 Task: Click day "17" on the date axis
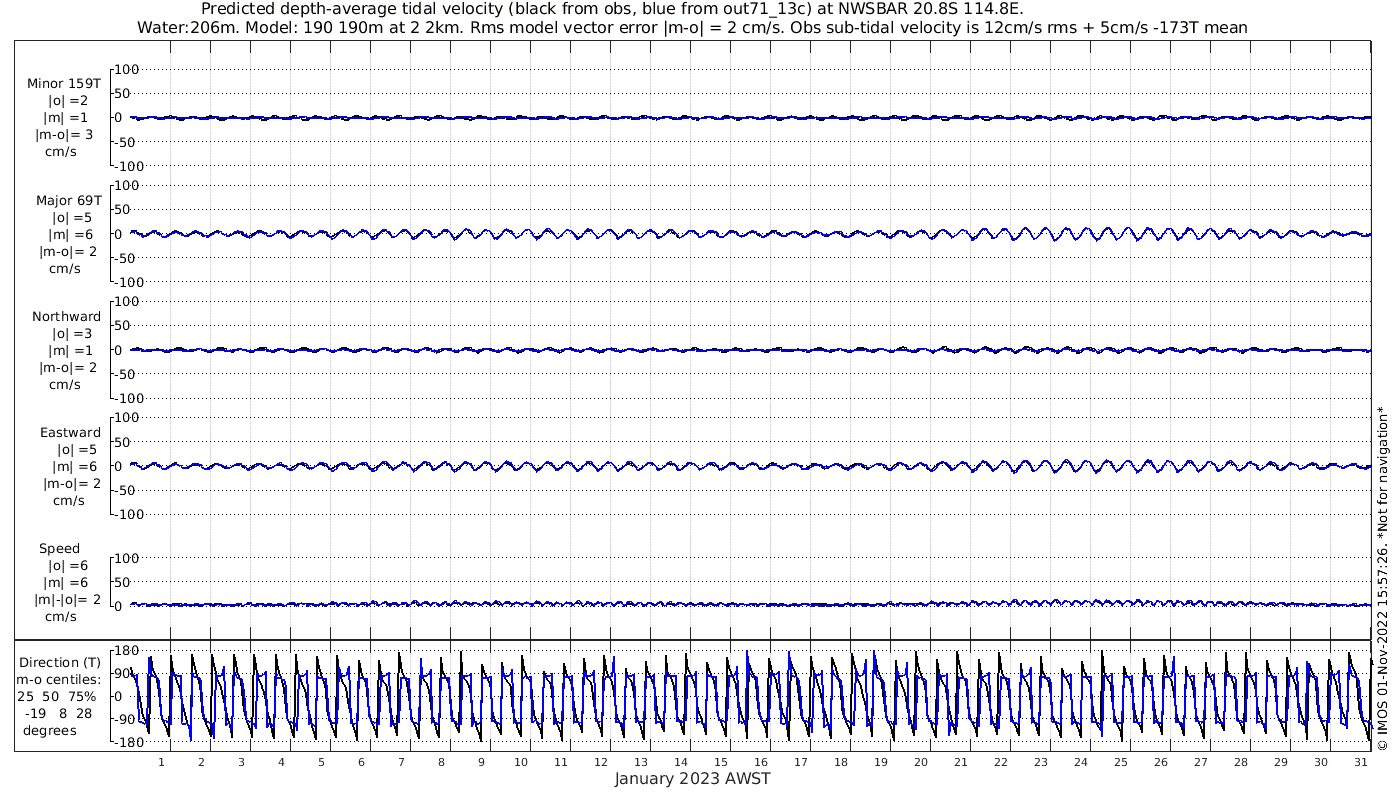[801, 762]
